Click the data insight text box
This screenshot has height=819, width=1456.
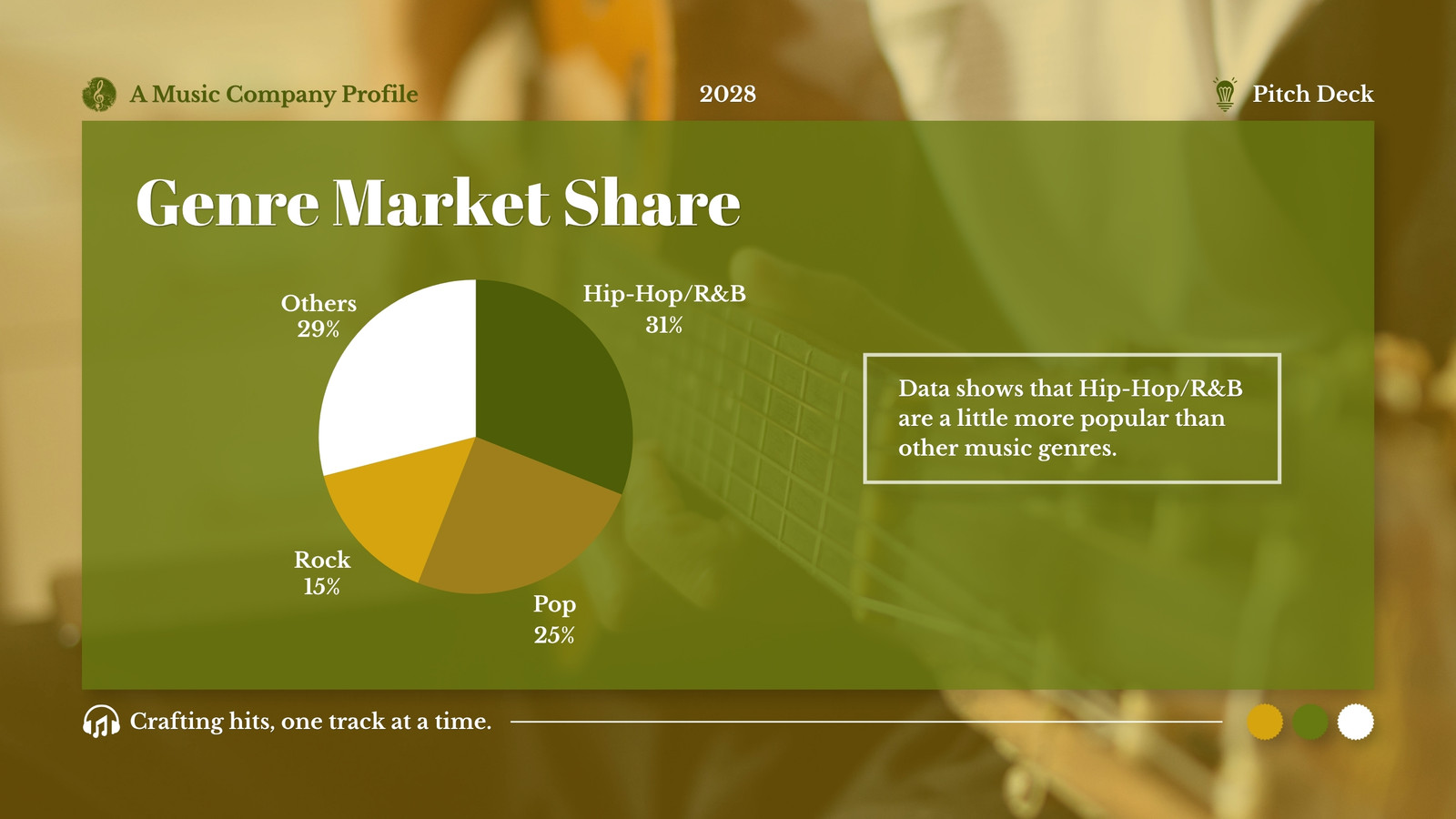1072,419
